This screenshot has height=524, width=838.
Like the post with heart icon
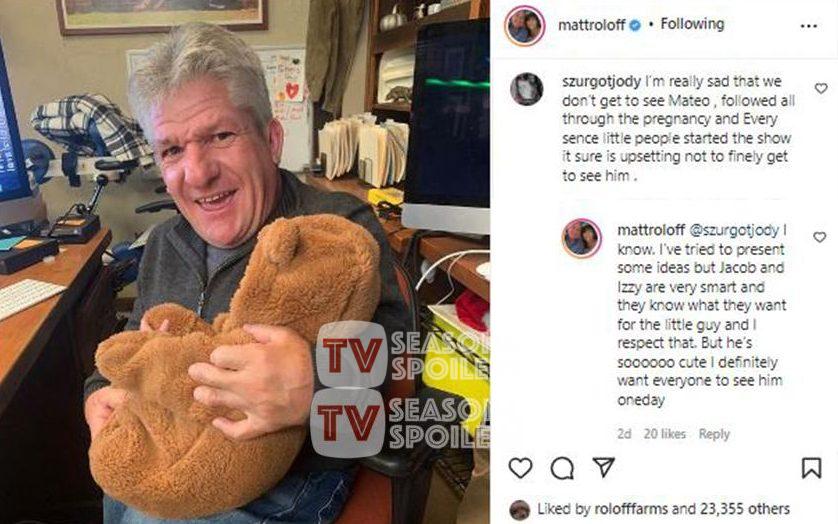click(x=520, y=468)
